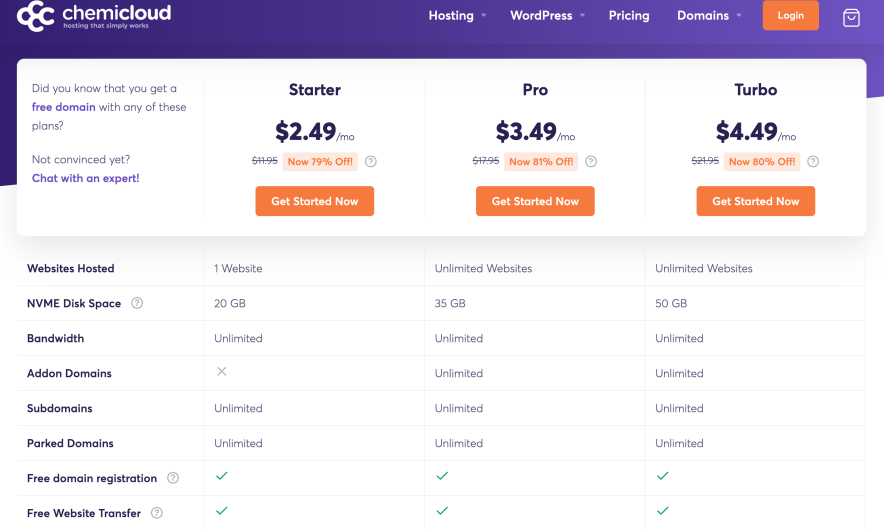The width and height of the screenshot is (884, 529).
Task: Open the Pricing menu item
Action: pos(629,16)
